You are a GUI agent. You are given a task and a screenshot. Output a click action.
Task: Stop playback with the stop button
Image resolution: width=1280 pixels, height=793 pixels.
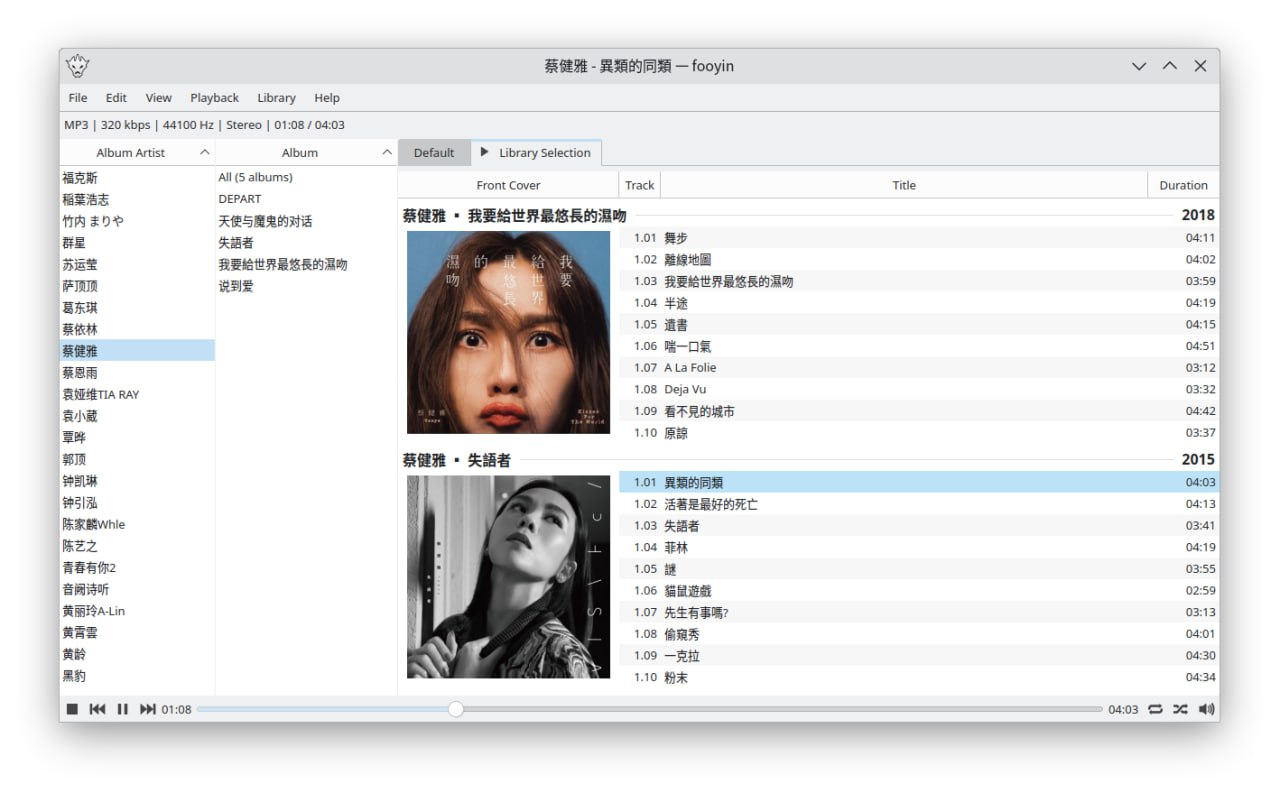pos(72,709)
